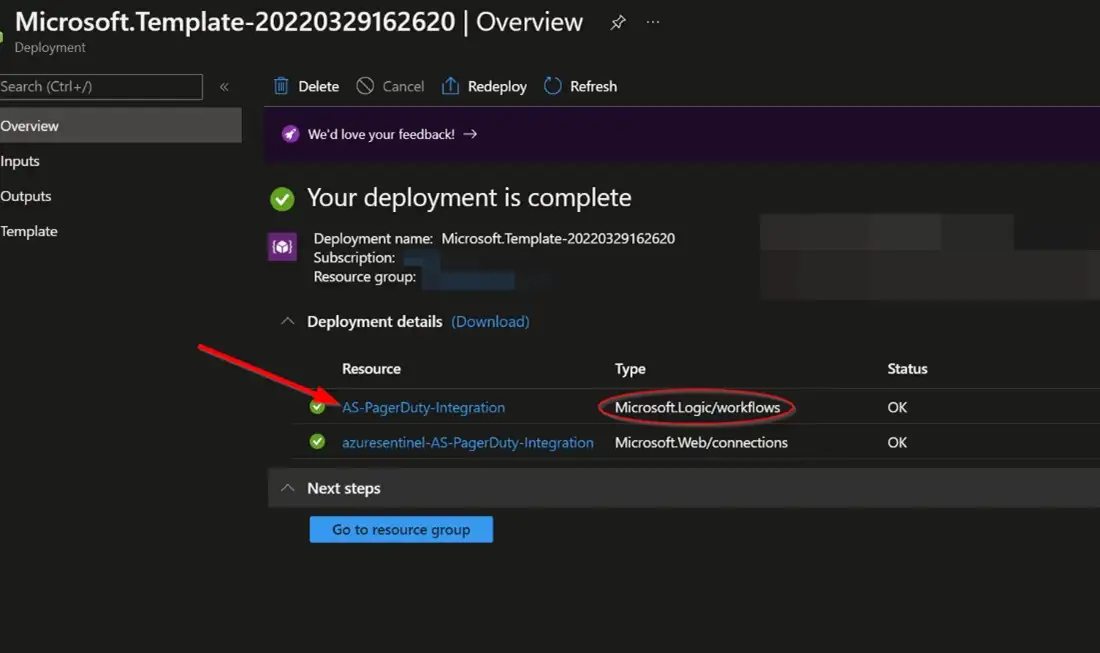Open the ellipsis more options menu
The image size is (1100, 653).
click(653, 22)
